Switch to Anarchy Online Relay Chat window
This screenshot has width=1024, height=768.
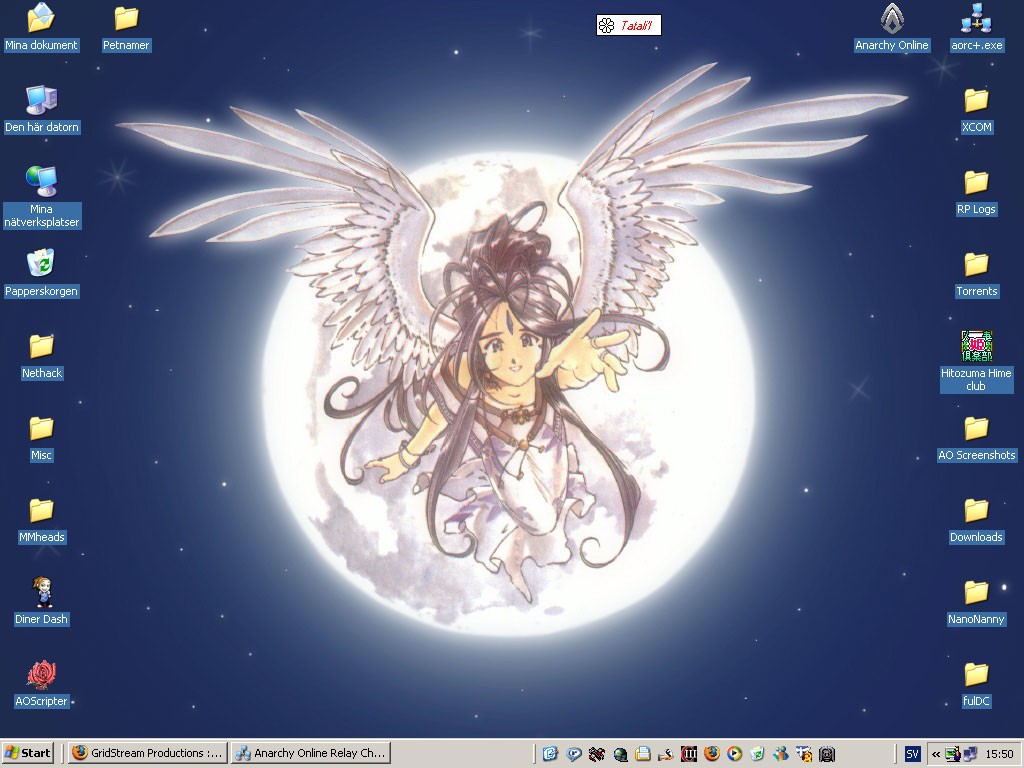[310, 753]
